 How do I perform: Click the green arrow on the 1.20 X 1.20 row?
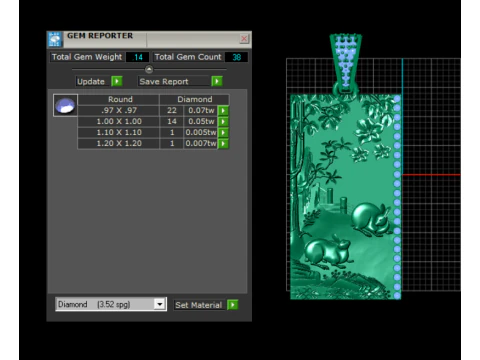click(223, 143)
